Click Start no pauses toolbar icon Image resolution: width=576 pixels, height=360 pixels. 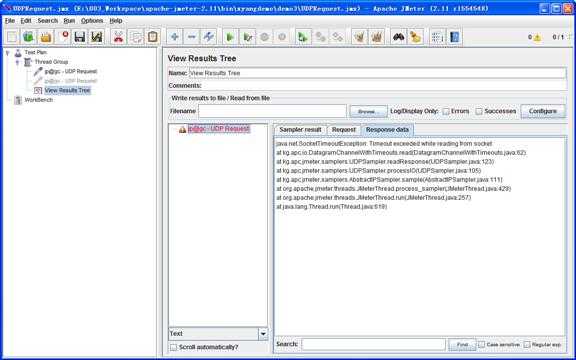(248, 37)
